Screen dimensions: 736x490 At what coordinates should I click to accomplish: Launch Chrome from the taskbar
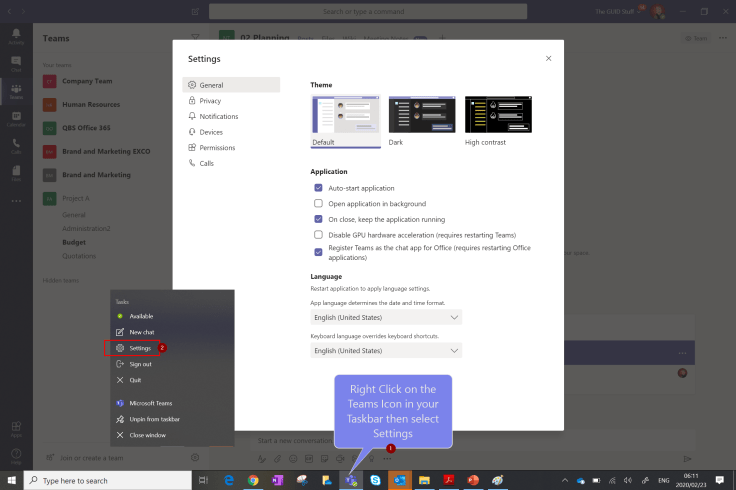pos(253,480)
